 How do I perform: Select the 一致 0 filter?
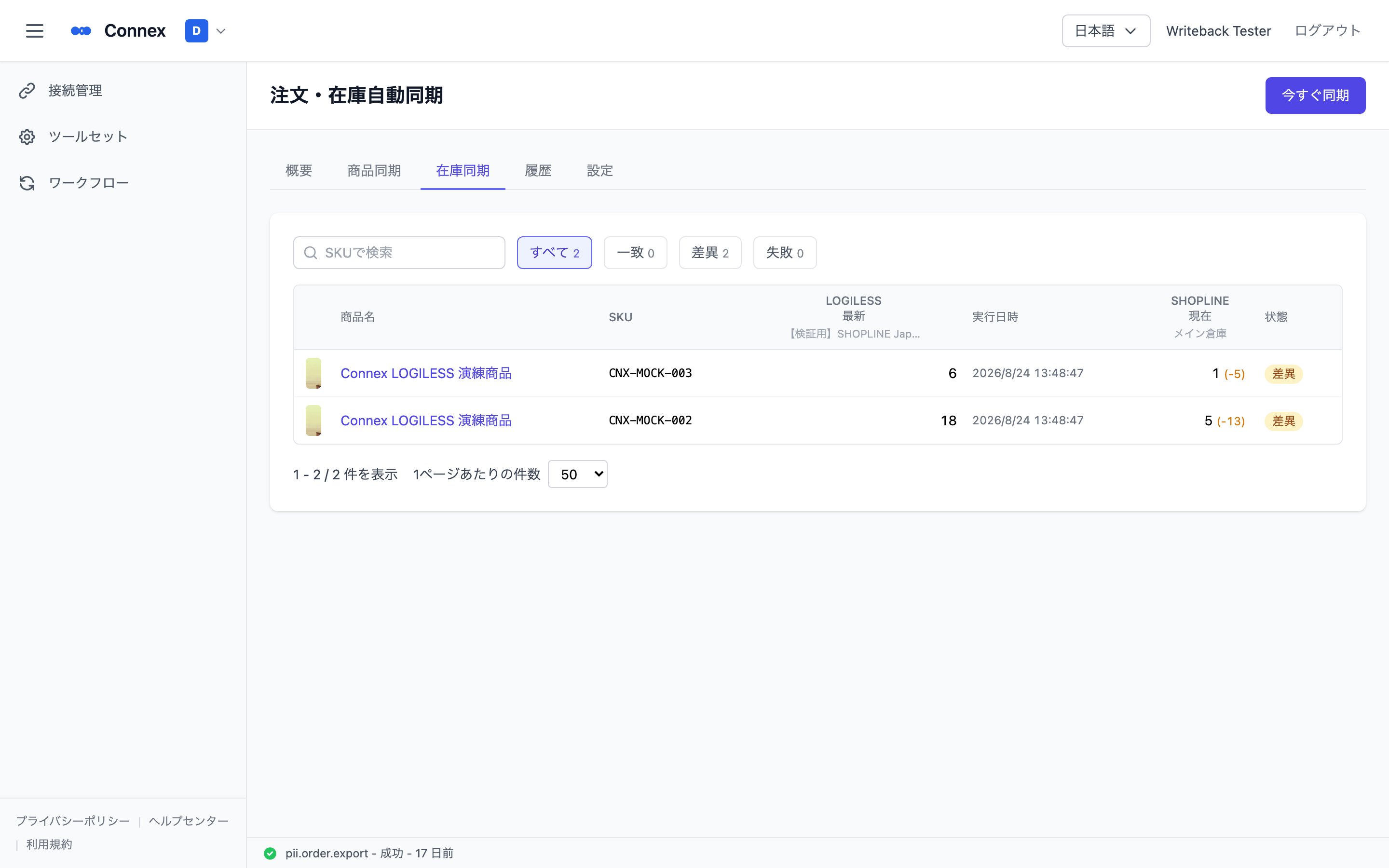click(x=635, y=253)
